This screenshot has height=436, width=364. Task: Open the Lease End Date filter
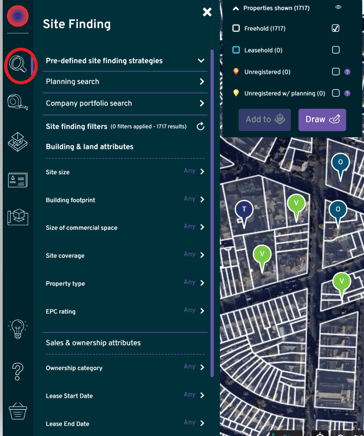[125, 423]
